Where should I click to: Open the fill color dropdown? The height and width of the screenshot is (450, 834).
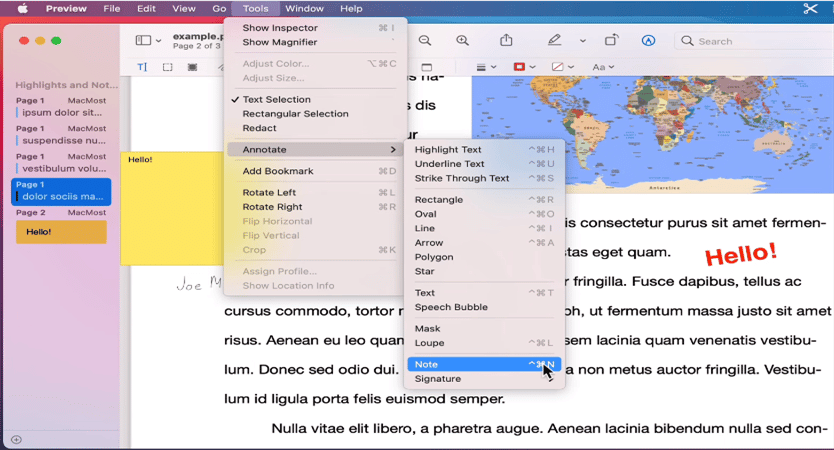point(563,67)
